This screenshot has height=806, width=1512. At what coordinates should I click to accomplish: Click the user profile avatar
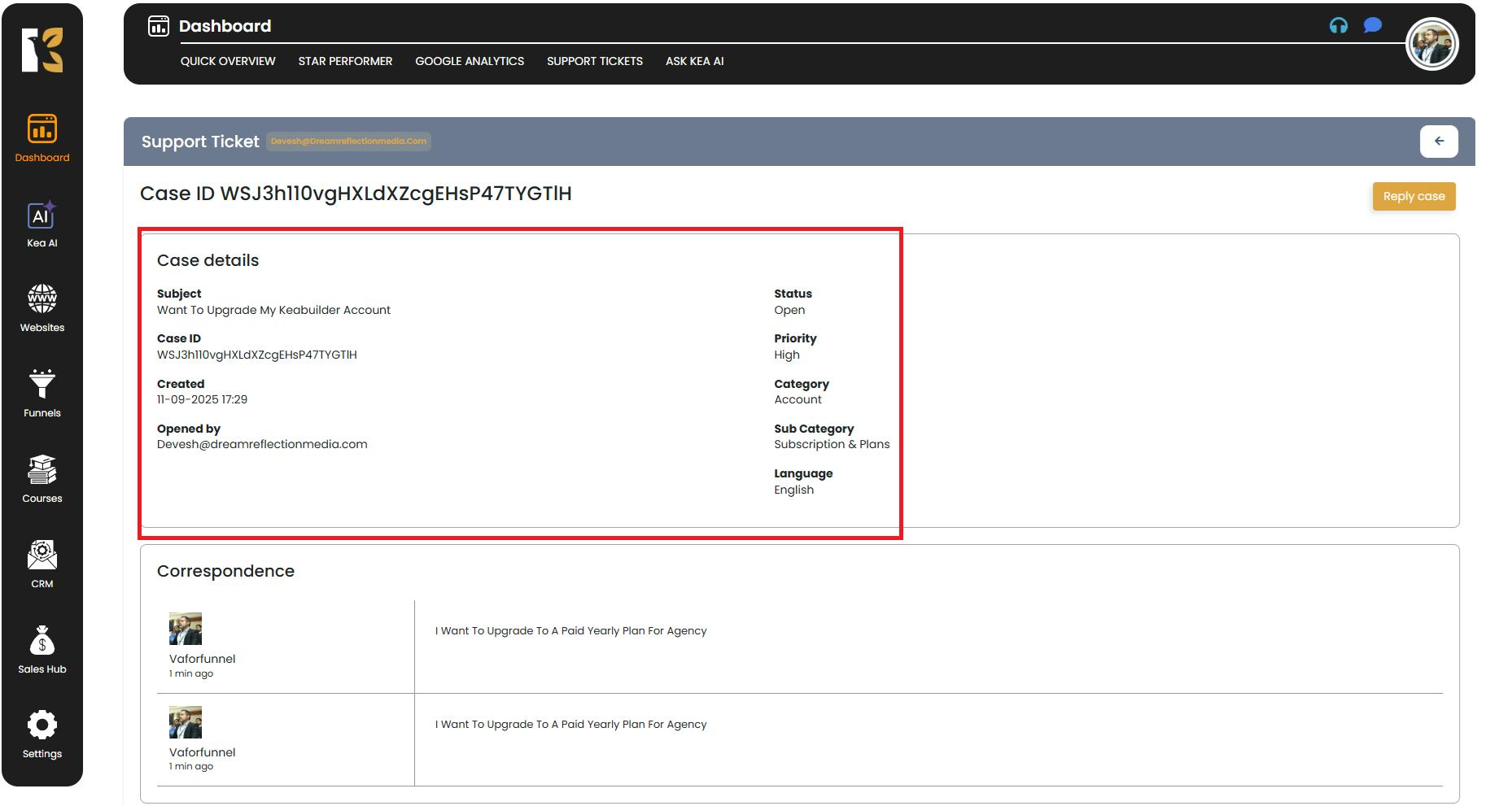pos(1431,45)
